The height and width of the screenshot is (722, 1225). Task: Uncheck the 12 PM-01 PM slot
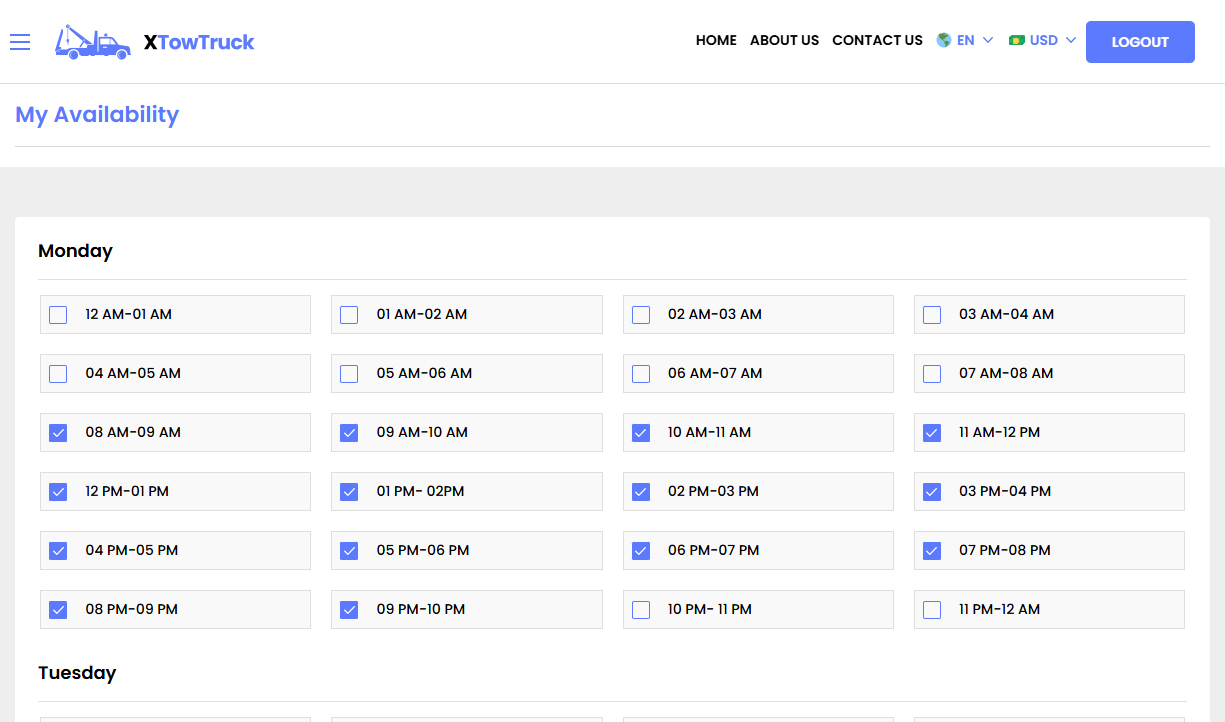tap(57, 491)
